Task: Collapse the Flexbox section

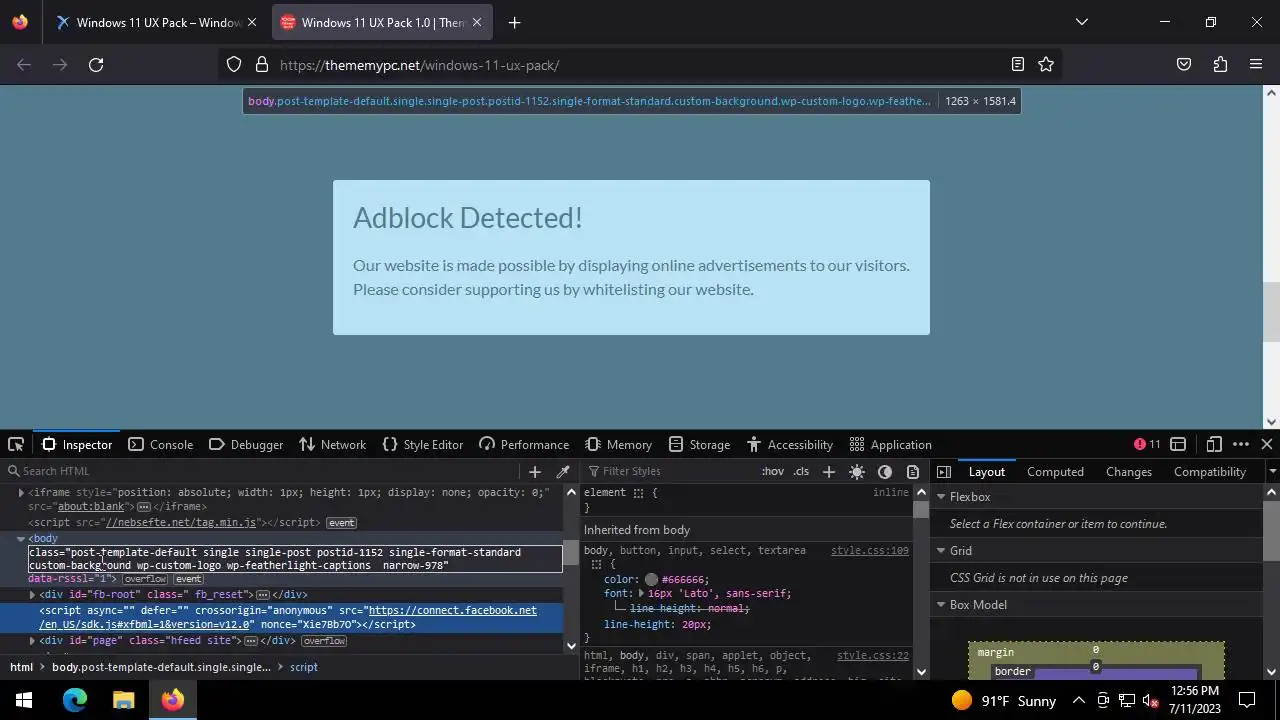Action: pyautogui.click(x=940, y=497)
